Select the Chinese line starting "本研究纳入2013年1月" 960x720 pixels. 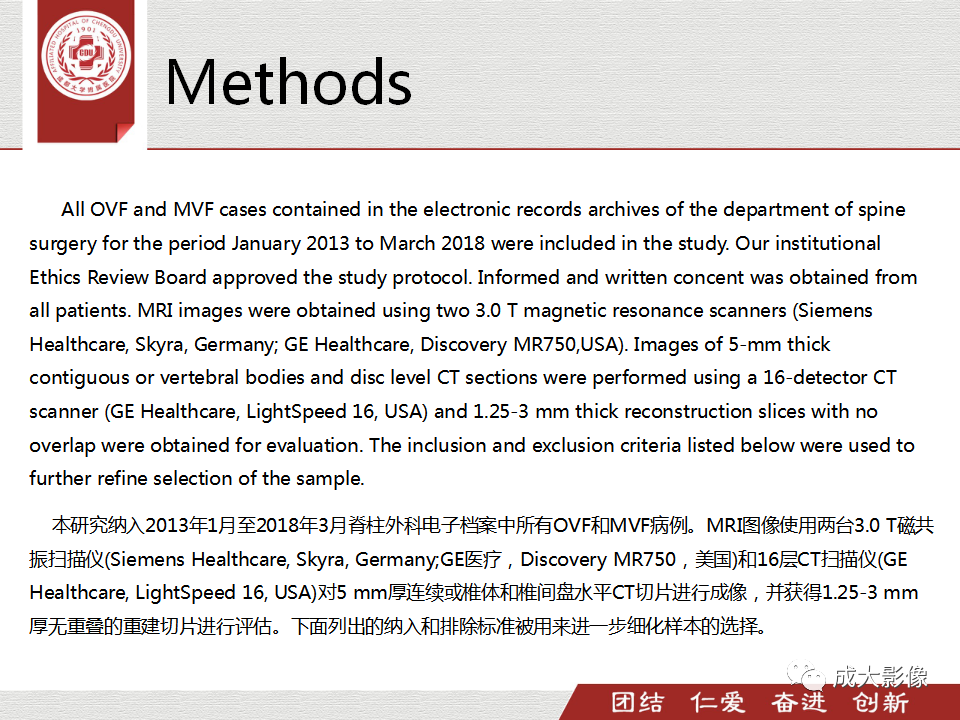493,526
